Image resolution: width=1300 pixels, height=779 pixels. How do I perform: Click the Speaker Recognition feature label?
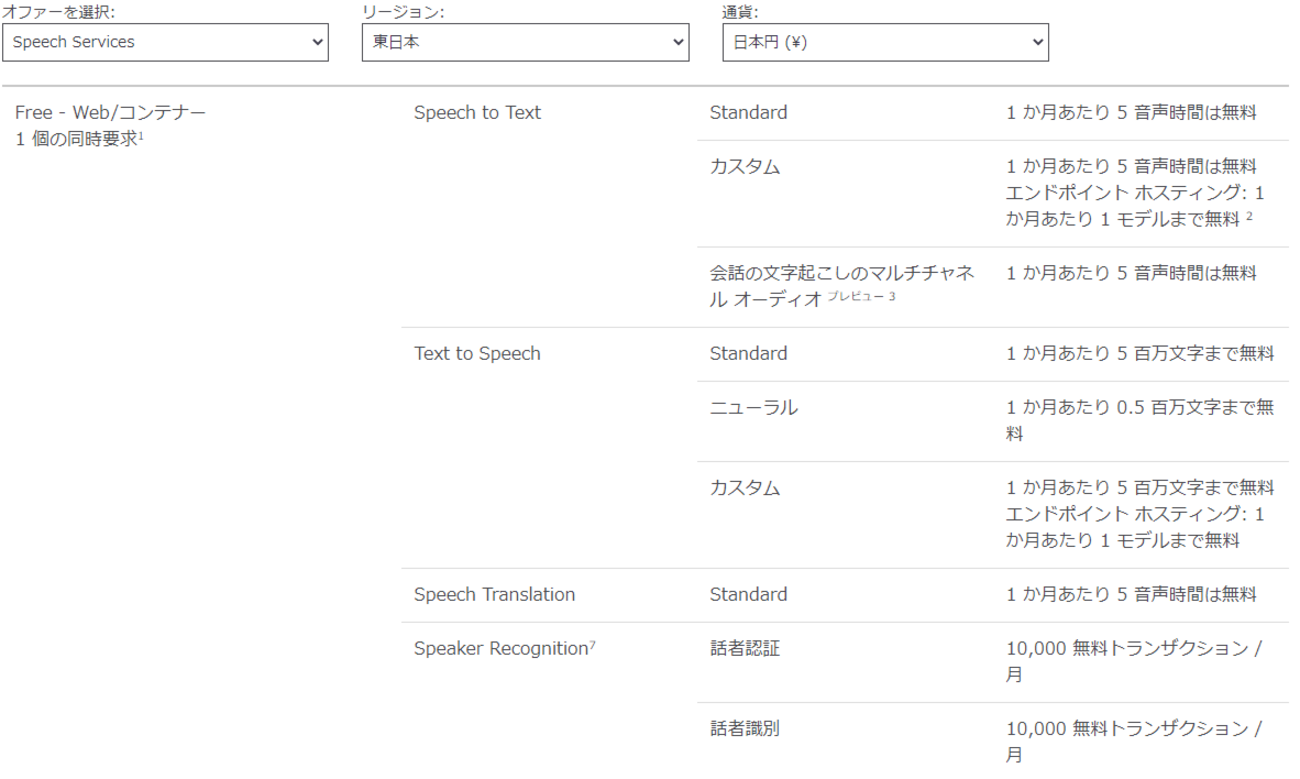[500, 649]
